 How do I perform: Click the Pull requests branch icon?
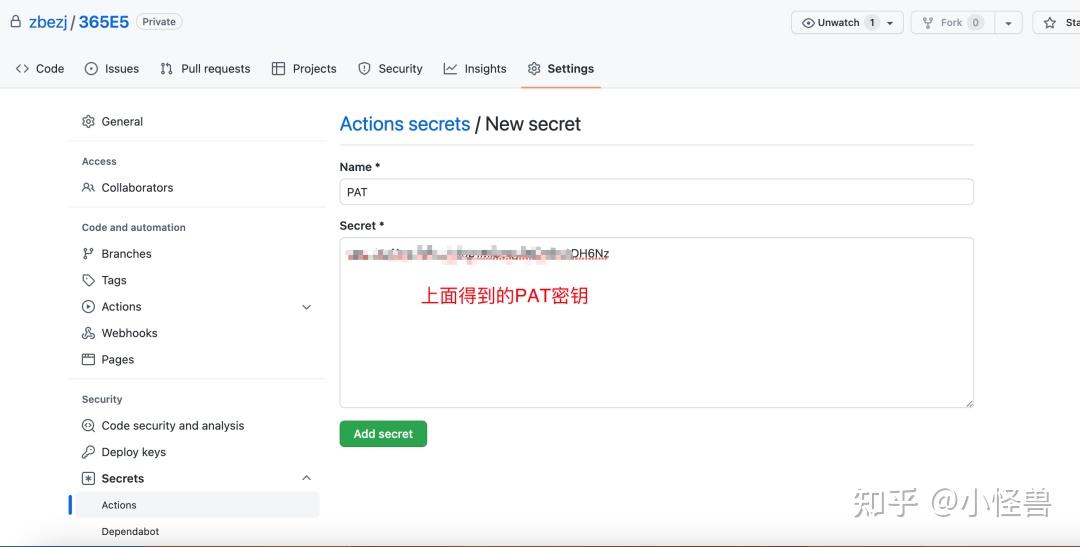coord(166,69)
